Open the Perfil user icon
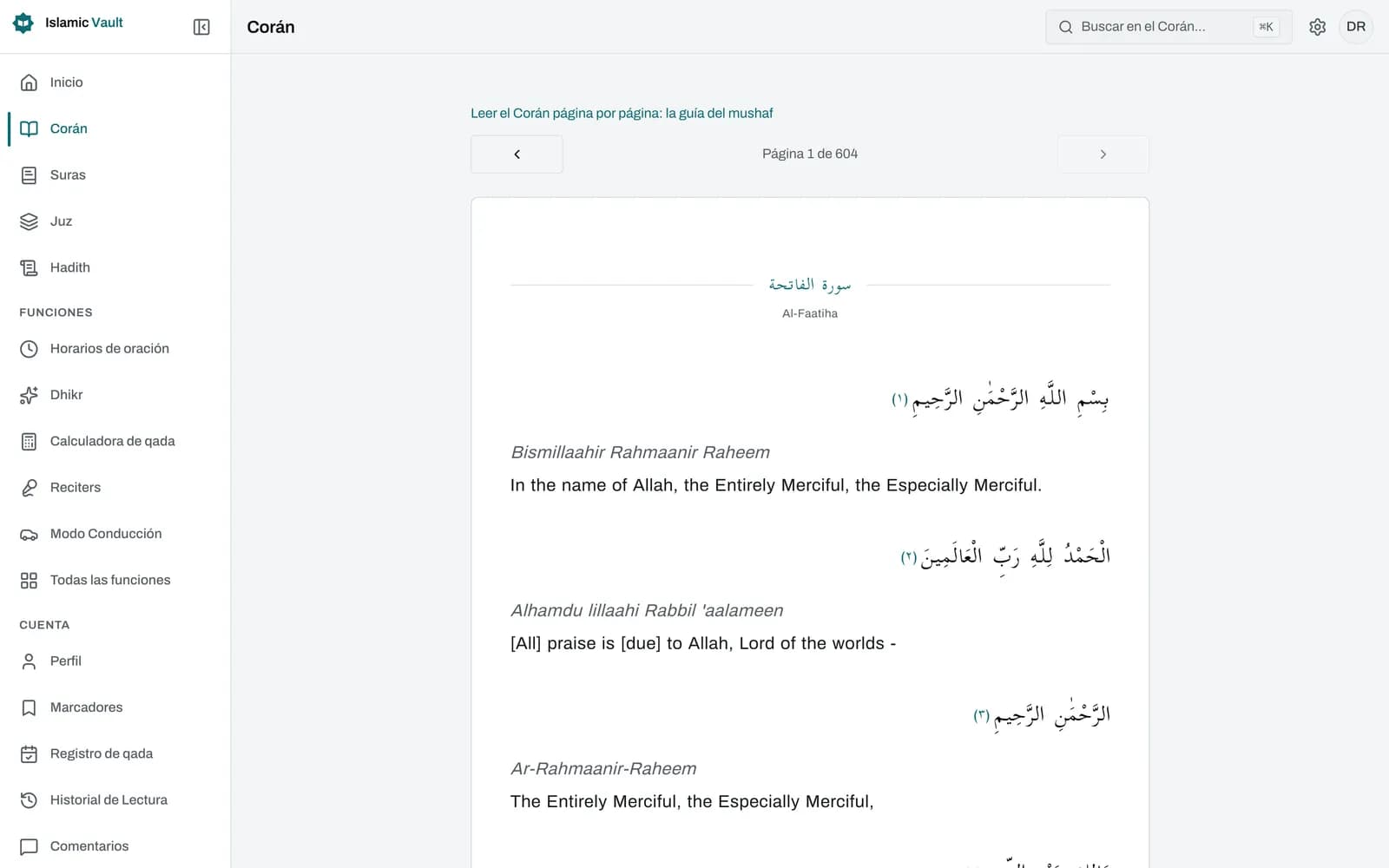 coord(29,661)
